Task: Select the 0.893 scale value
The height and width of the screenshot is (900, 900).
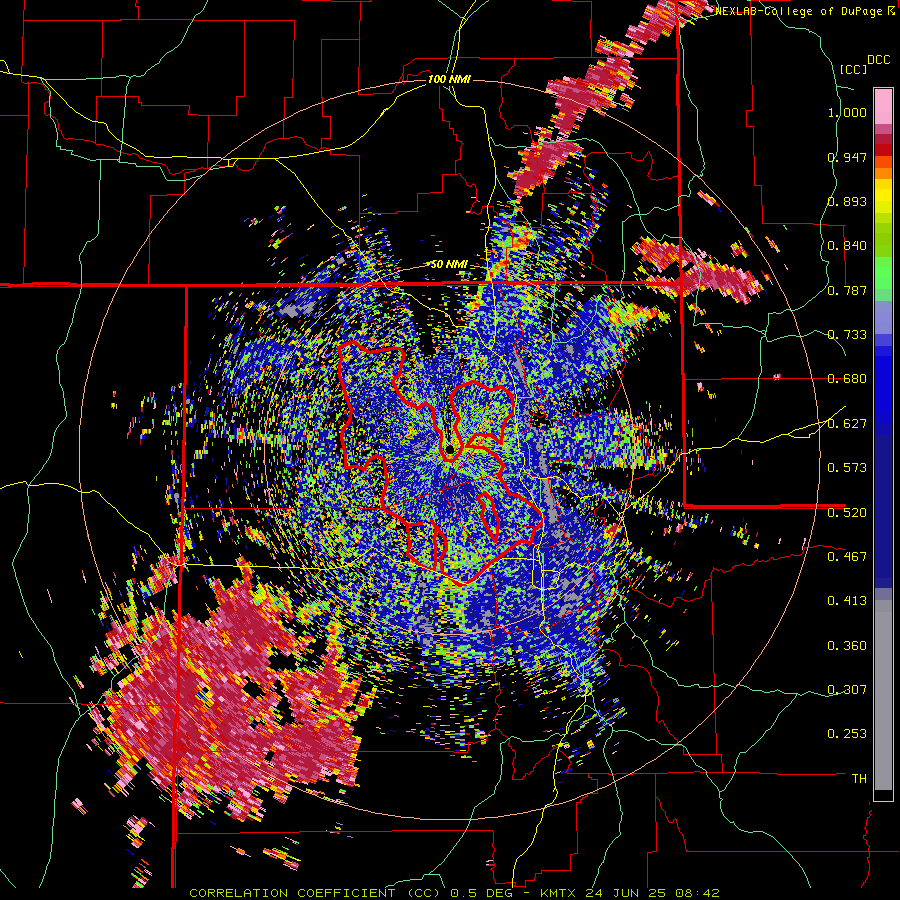Action: 847,201
